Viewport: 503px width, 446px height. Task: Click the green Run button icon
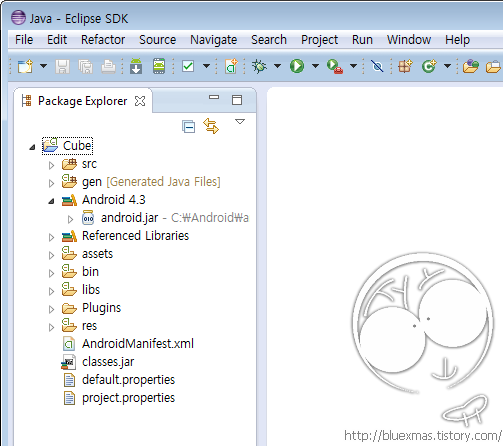pos(297,66)
